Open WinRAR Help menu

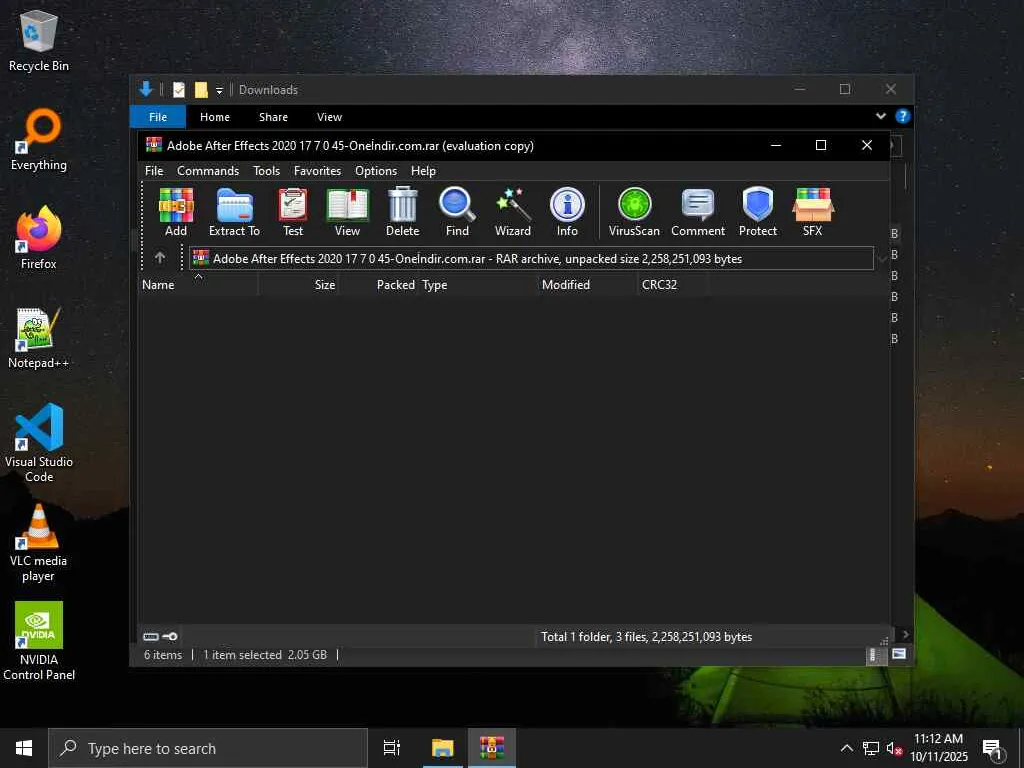point(423,170)
